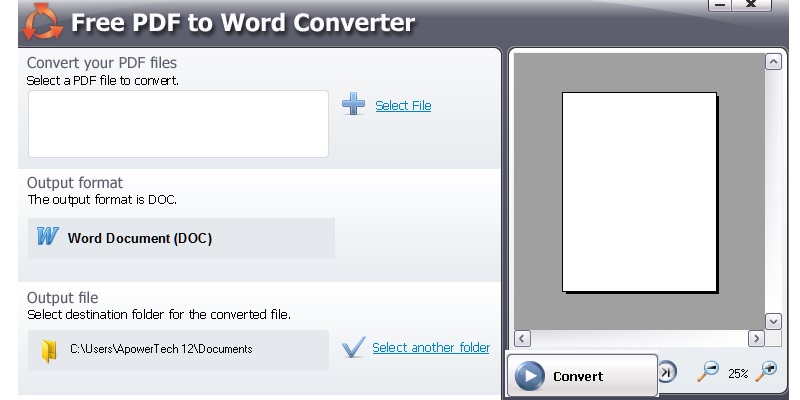The image size is (800, 400).
Task: Click the blue checkmark icon
Action: 354,347
